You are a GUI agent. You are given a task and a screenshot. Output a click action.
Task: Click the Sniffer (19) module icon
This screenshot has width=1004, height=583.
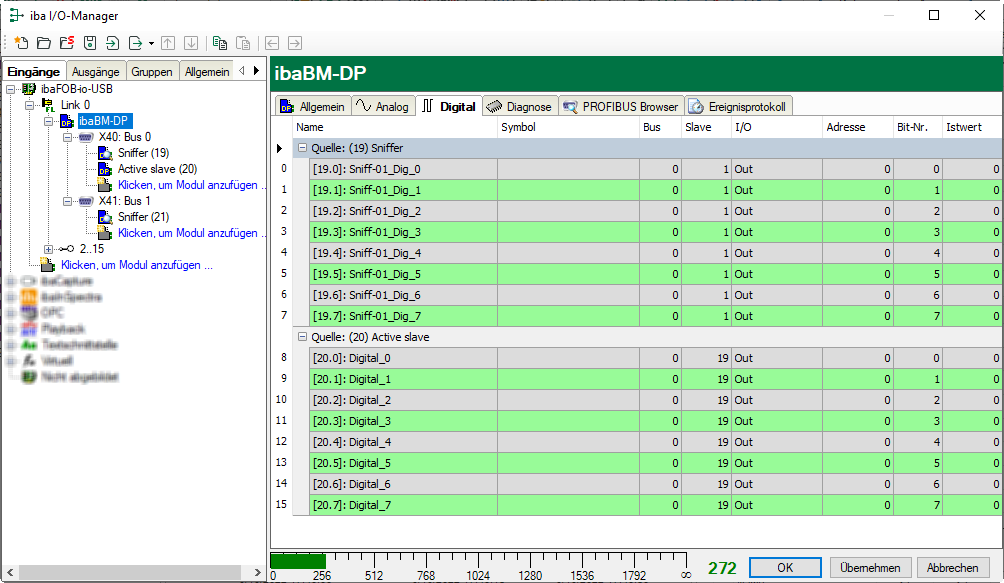[x=105, y=153]
